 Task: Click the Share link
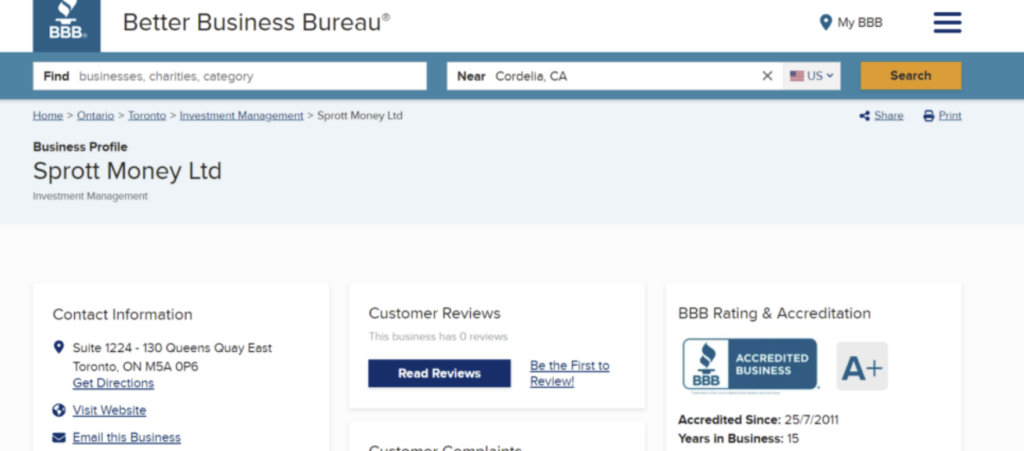pyautogui.click(x=889, y=116)
